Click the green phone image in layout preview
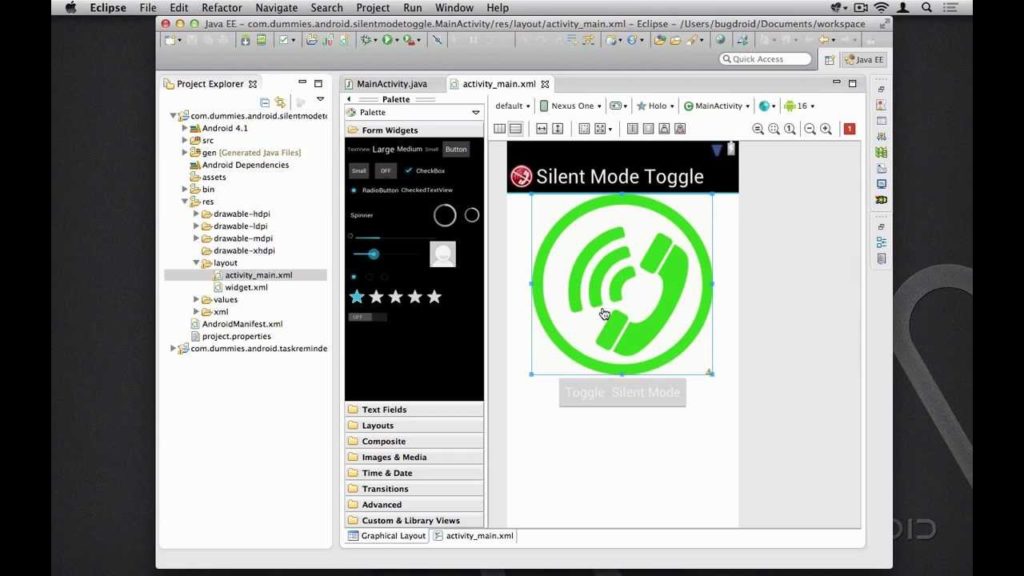The width and height of the screenshot is (1024, 576). click(x=622, y=284)
